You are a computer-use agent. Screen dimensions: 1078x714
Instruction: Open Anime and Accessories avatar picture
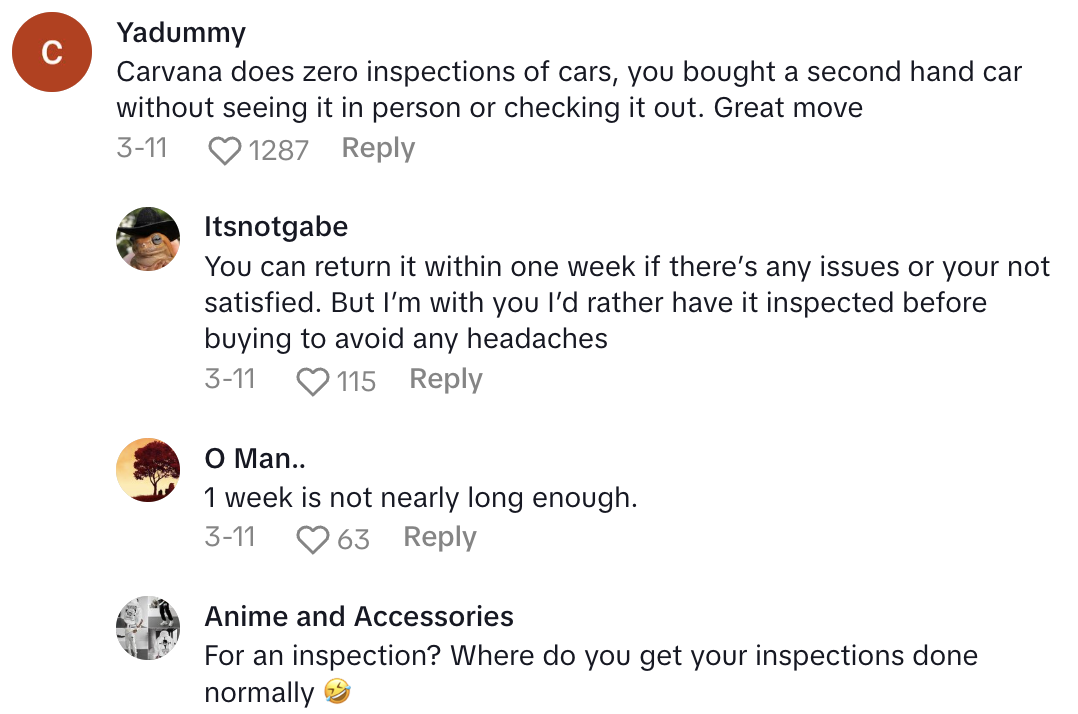[148, 628]
